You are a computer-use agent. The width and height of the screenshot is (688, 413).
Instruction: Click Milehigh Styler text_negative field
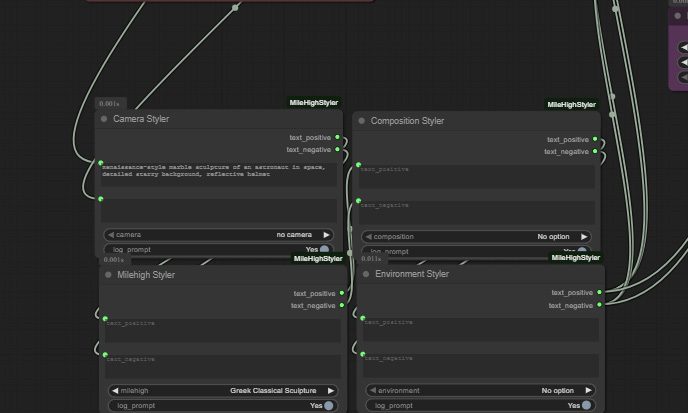[x=223, y=367]
